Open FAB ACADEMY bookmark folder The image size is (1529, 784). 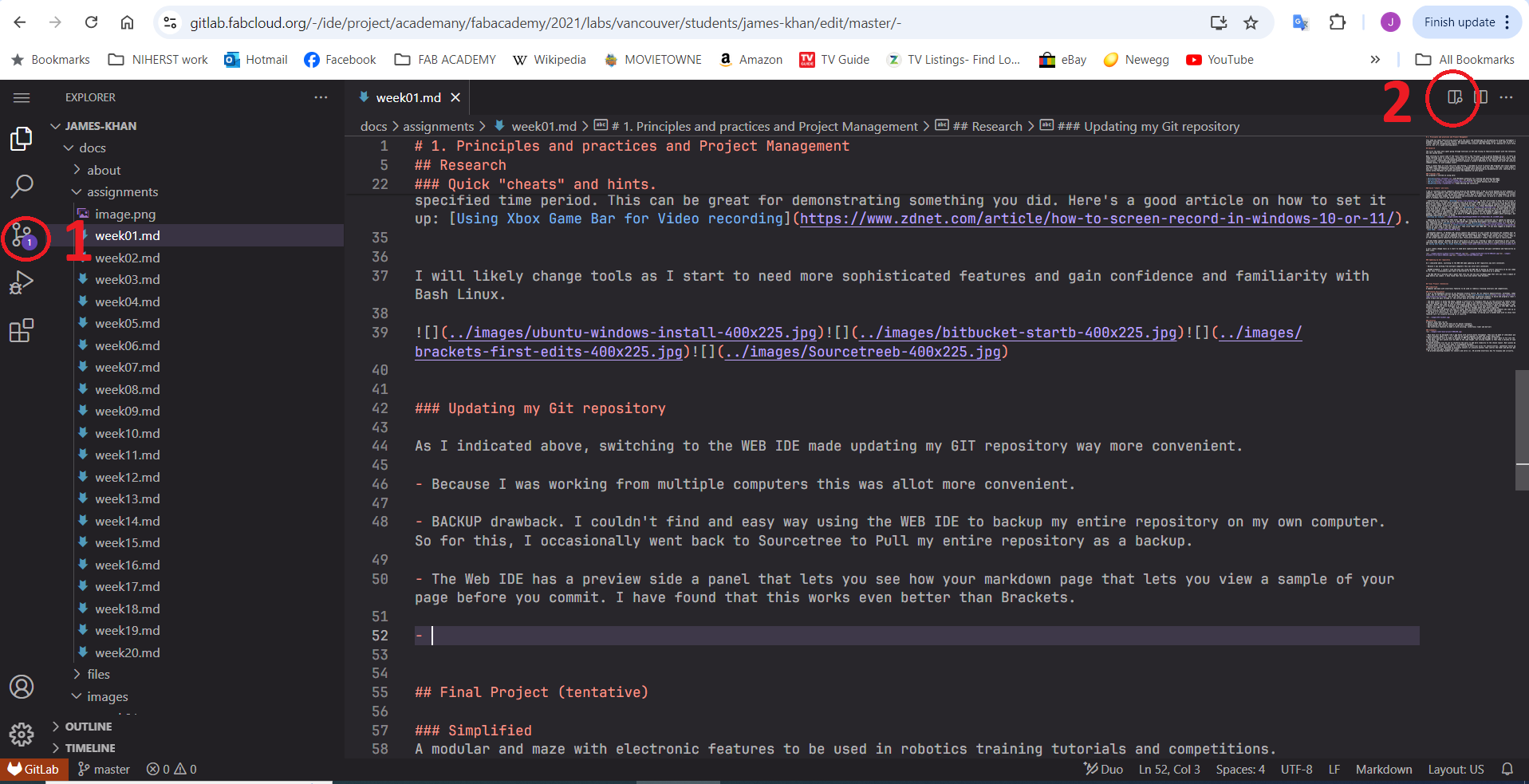(x=445, y=60)
